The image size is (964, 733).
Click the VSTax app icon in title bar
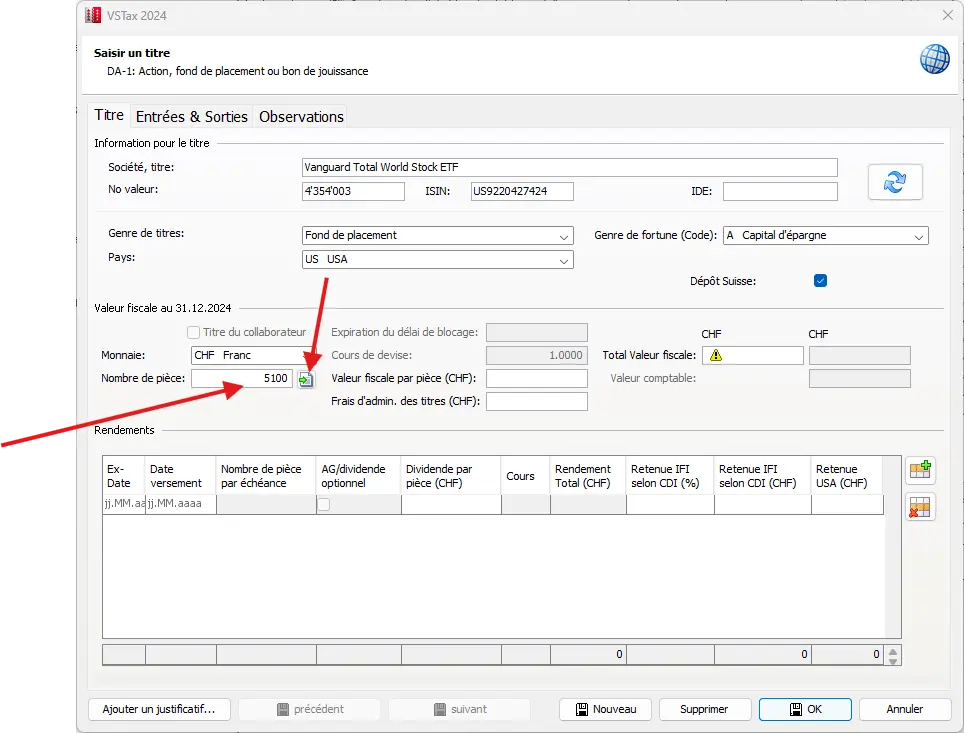coord(93,15)
